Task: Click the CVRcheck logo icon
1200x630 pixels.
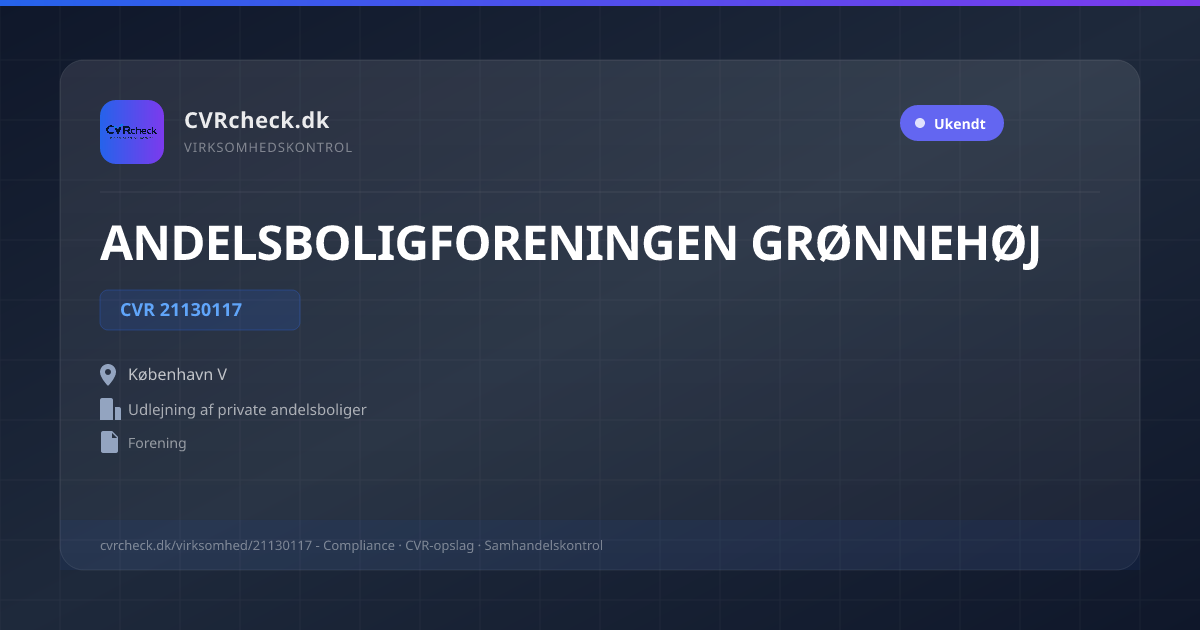Action: (132, 132)
